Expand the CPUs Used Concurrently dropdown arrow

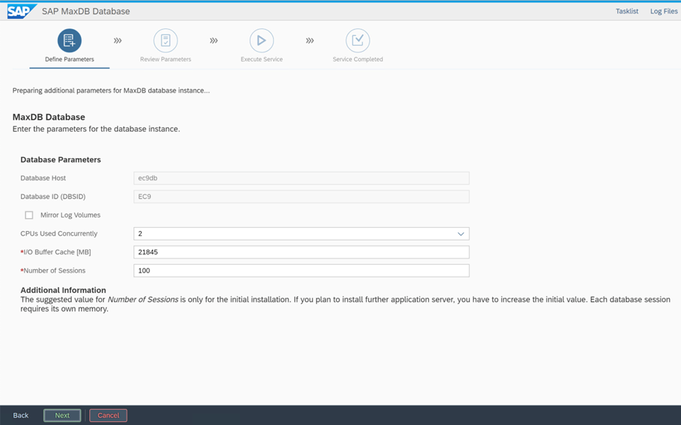pos(460,234)
